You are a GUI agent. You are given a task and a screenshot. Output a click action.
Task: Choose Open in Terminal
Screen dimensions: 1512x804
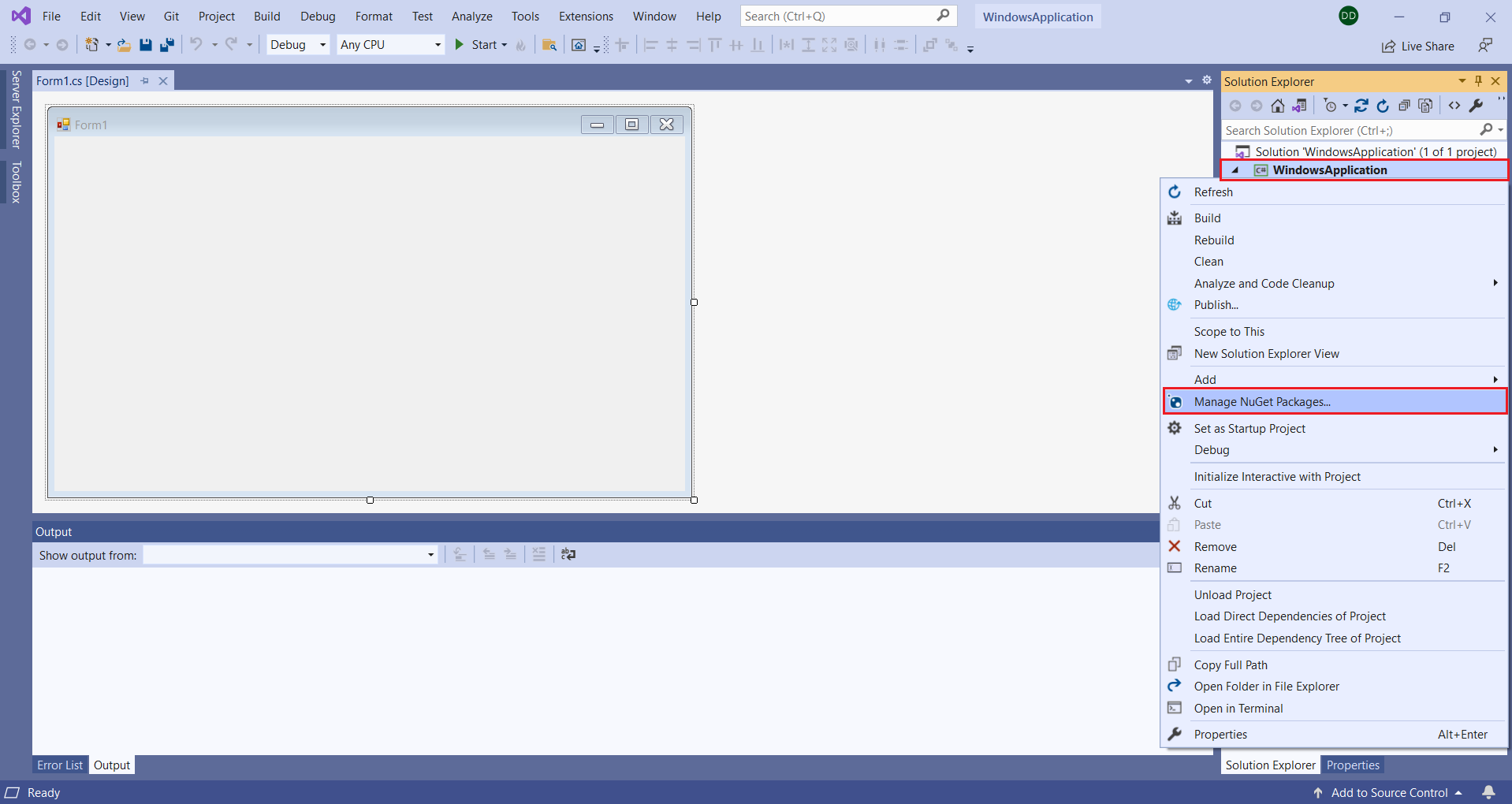tap(1334, 709)
